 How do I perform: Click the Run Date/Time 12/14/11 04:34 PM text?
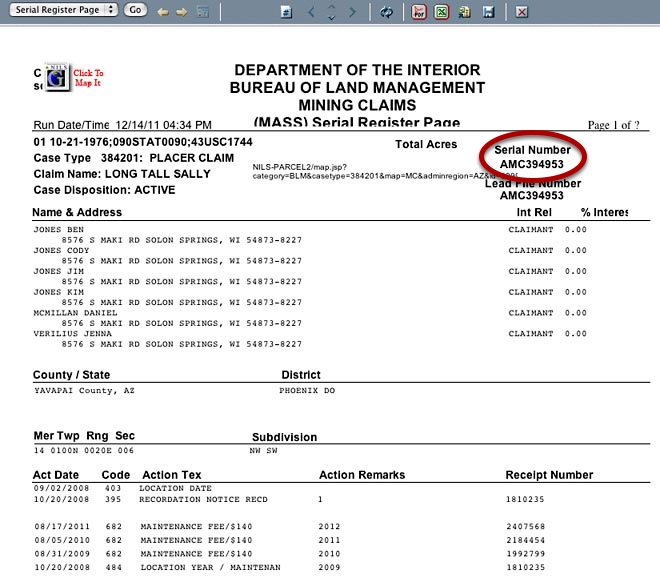coord(122,125)
